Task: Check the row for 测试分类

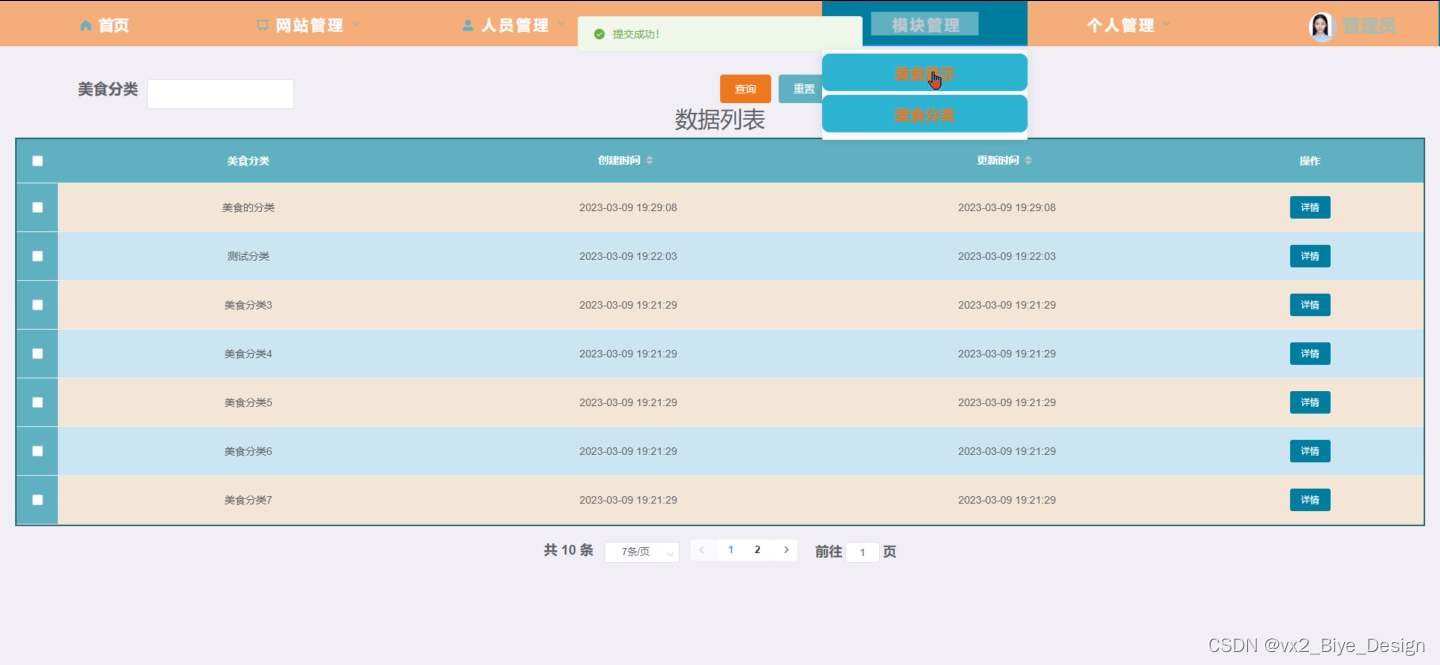Action: pos(38,256)
